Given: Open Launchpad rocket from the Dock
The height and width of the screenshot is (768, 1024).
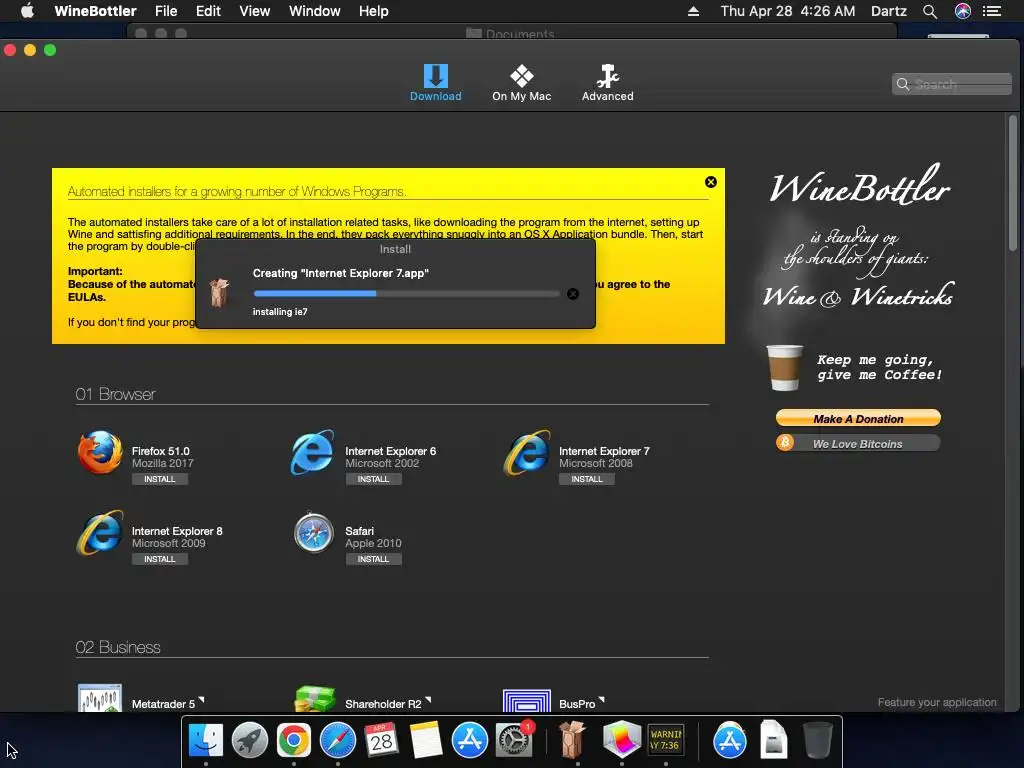Looking at the screenshot, I should tap(249, 740).
